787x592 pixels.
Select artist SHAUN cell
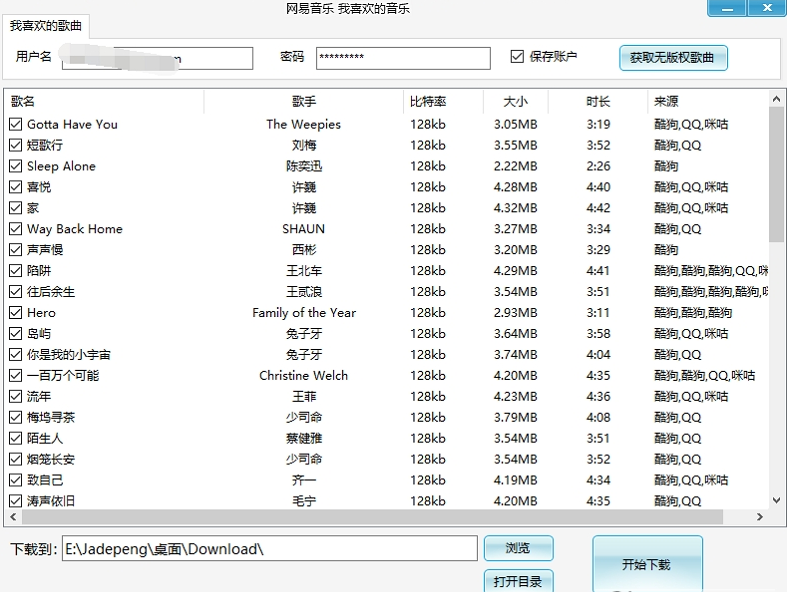pyautogui.click(x=304, y=228)
